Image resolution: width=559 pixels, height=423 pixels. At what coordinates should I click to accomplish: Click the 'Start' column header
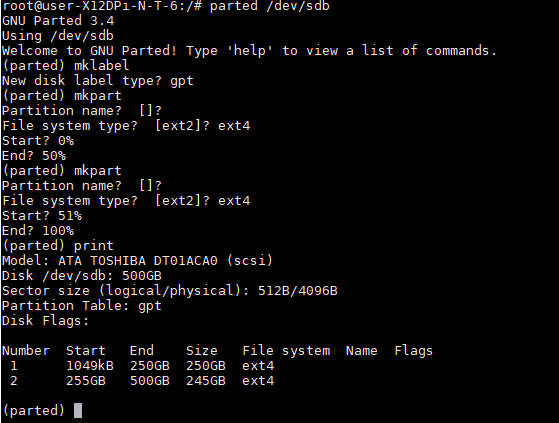point(86,351)
